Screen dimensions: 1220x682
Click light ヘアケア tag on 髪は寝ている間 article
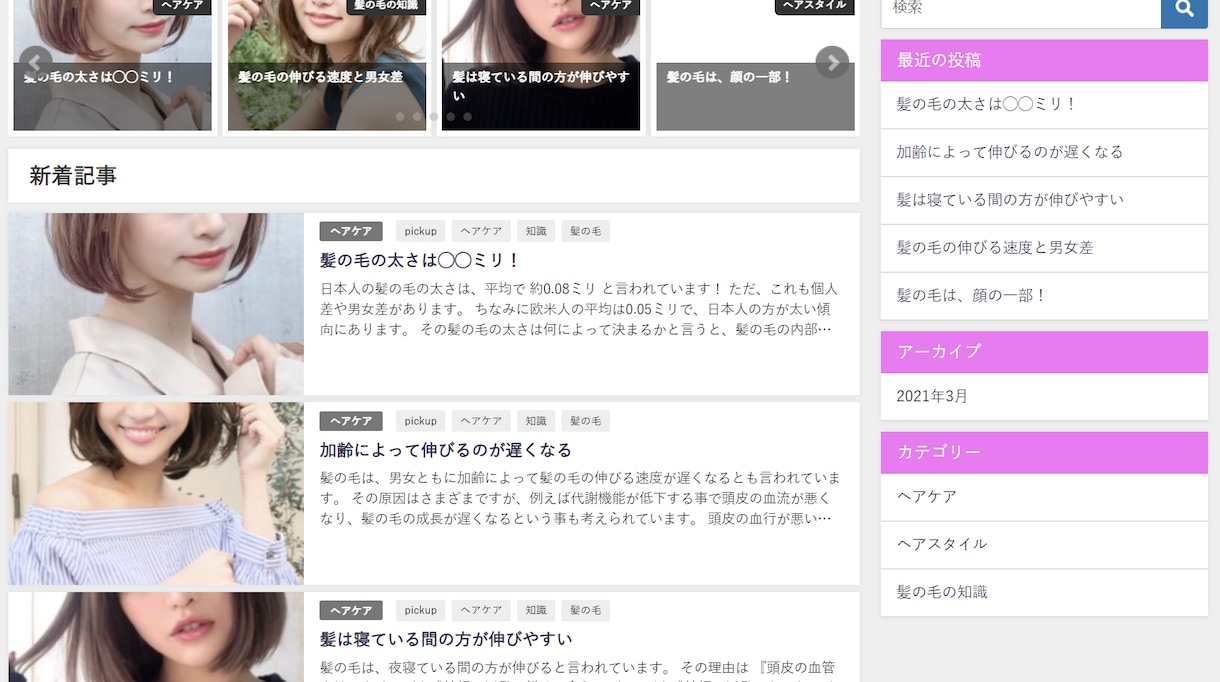point(481,610)
